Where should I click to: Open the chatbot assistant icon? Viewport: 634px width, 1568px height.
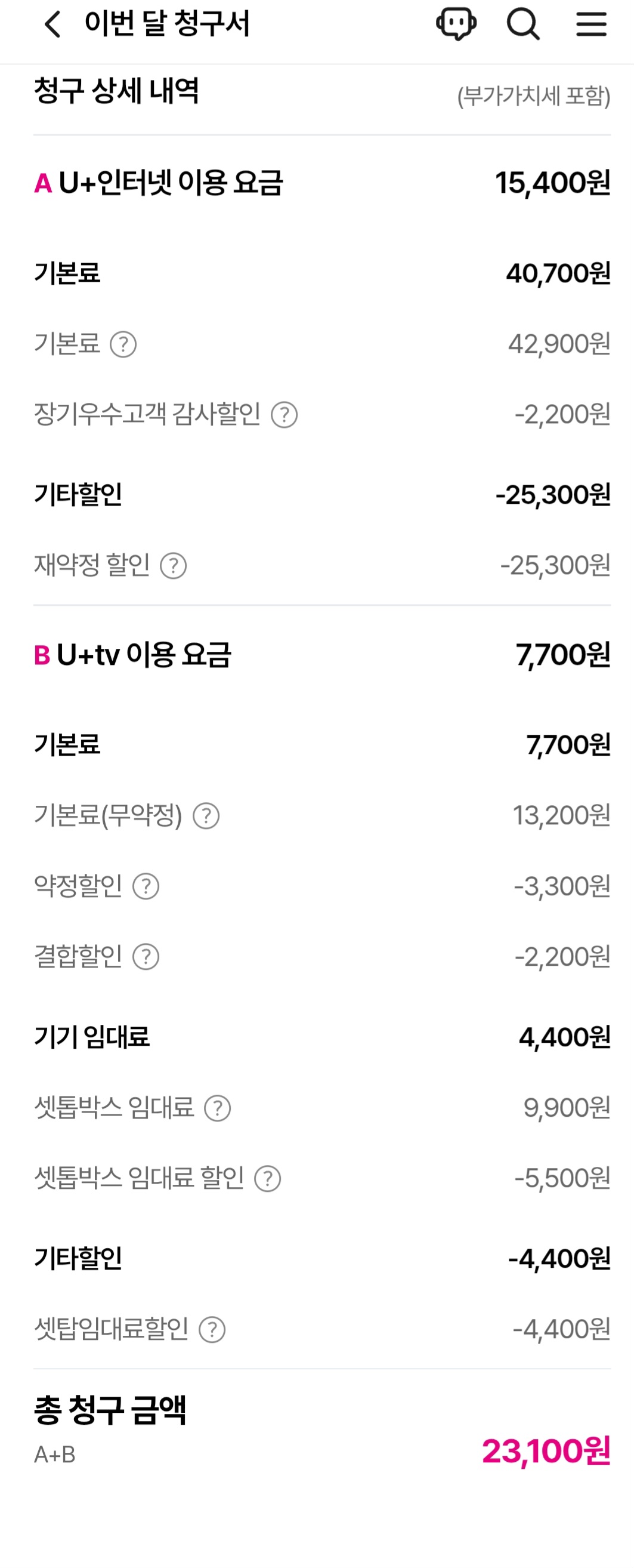pyautogui.click(x=456, y=24)
